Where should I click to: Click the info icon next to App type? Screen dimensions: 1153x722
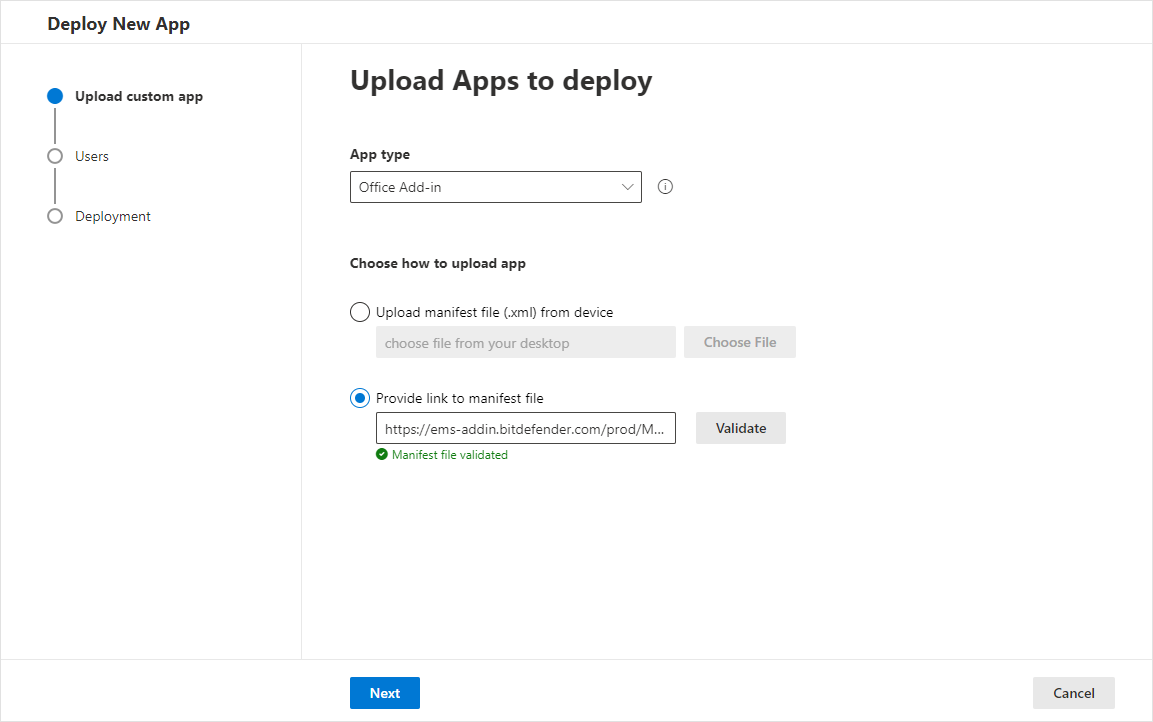click(665, 187)
